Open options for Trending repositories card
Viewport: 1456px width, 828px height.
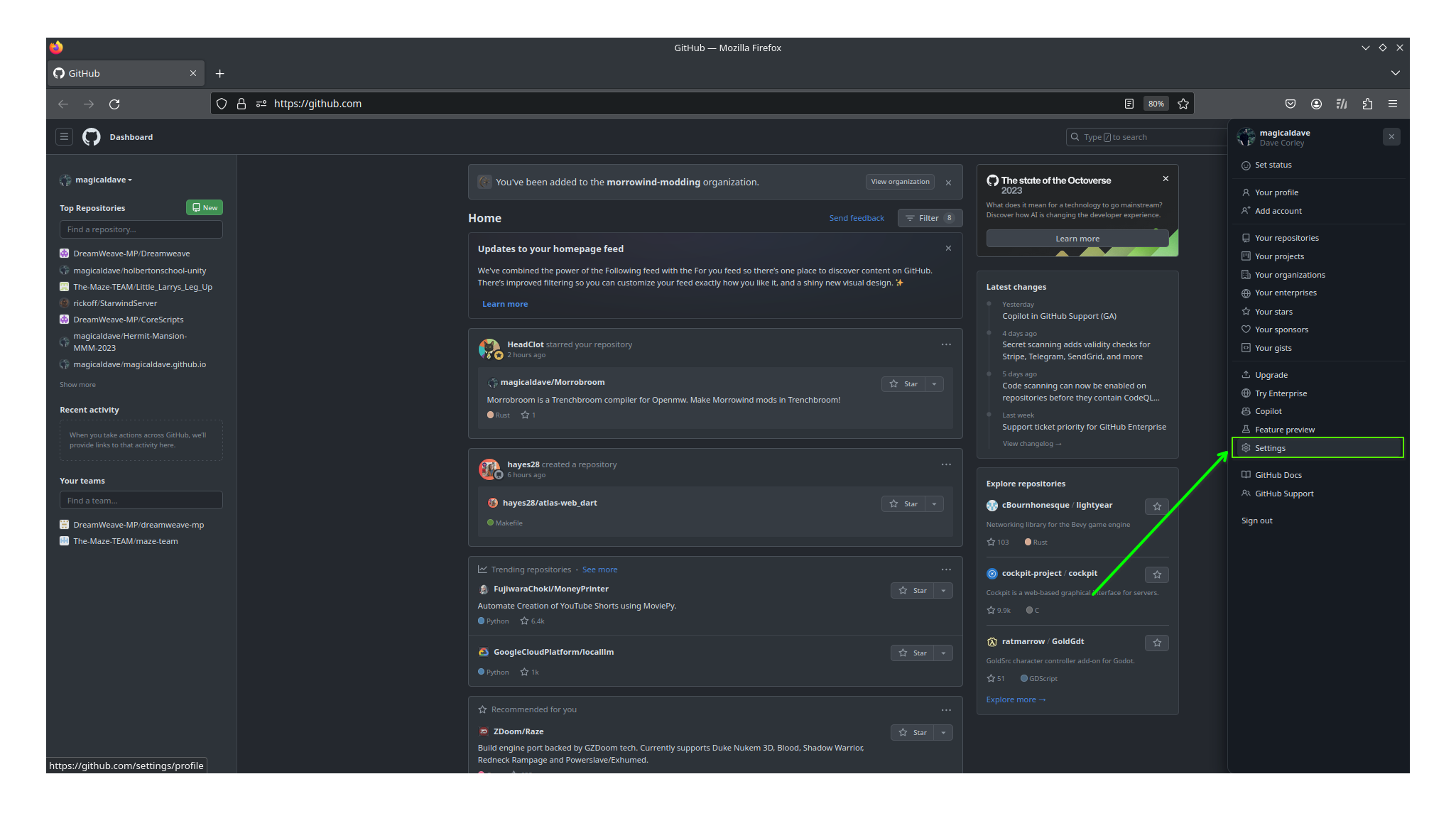946,570
